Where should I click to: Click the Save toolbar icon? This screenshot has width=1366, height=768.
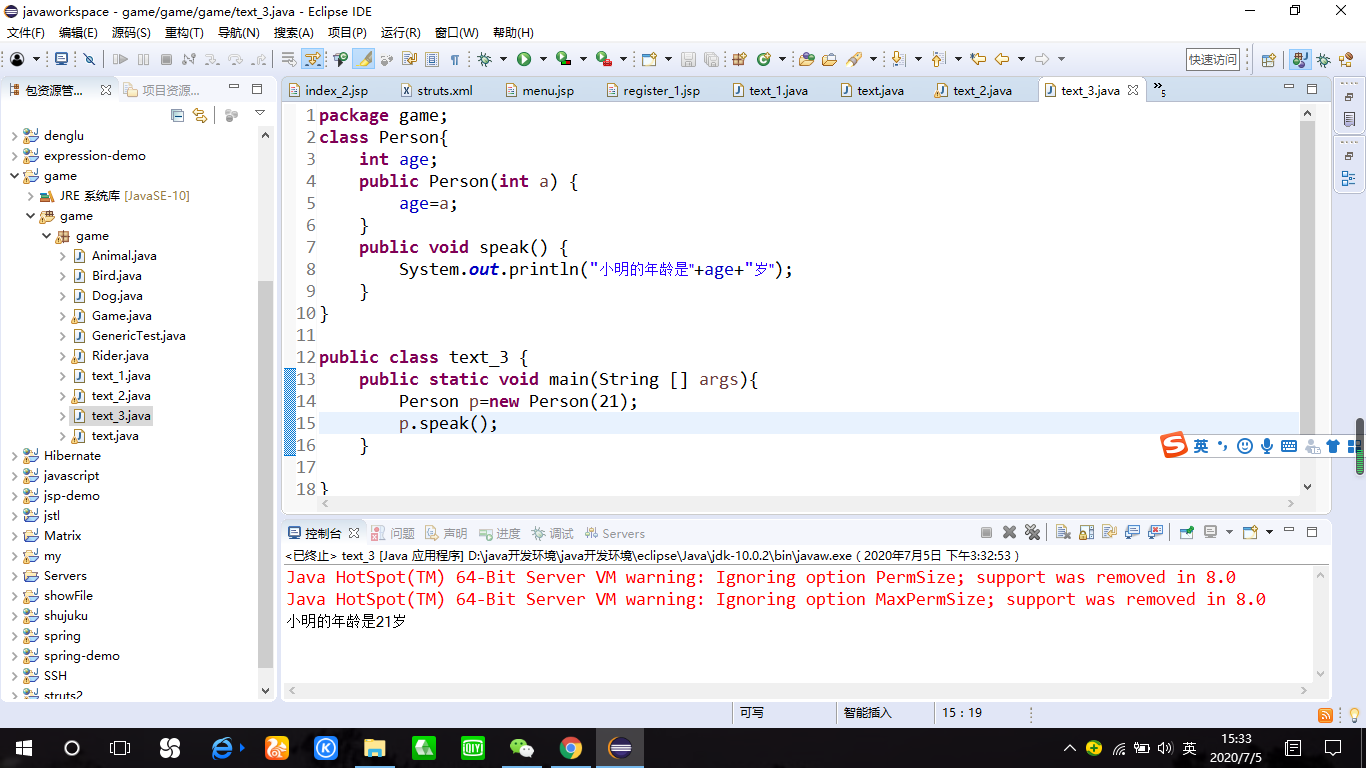pyautogui.click(x=688, y=59)
